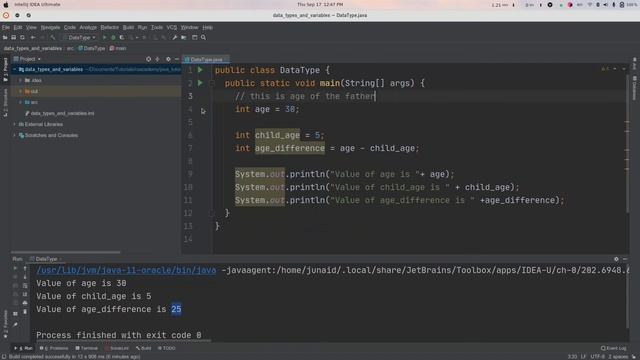Toggle soft-wrap icon in Run console sidebar
Viewport: 640px width, 360px height.
(25, 286)
